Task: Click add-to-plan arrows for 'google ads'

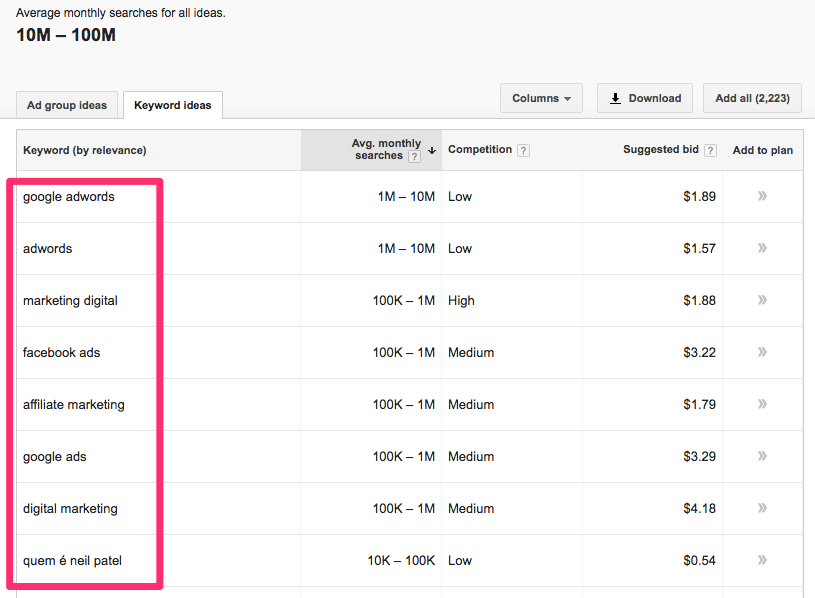Action: pos(762,456)
